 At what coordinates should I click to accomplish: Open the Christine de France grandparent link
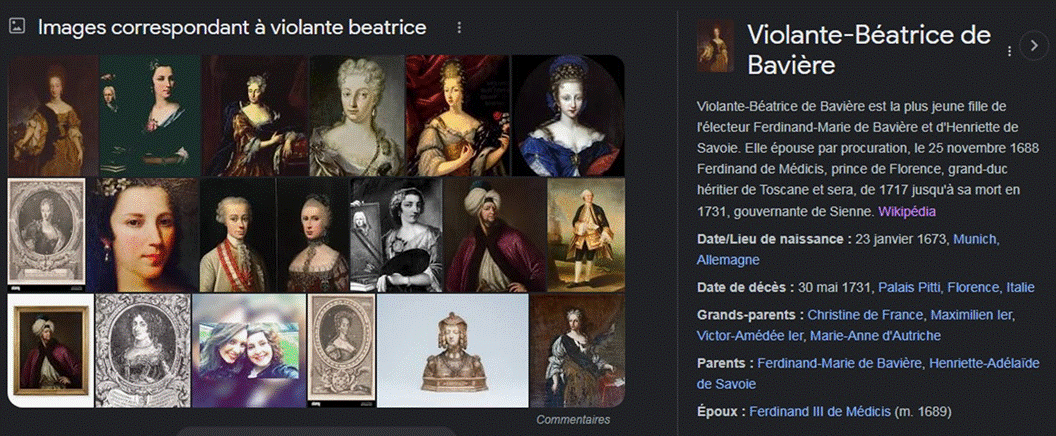tap(865, 315)
